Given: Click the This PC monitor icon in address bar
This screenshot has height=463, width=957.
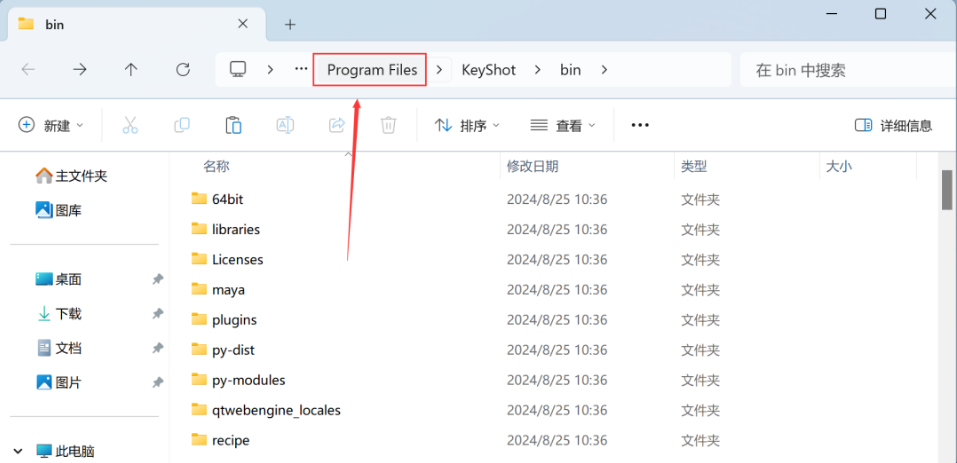Looking at the screenshot, I should (238, 69).
